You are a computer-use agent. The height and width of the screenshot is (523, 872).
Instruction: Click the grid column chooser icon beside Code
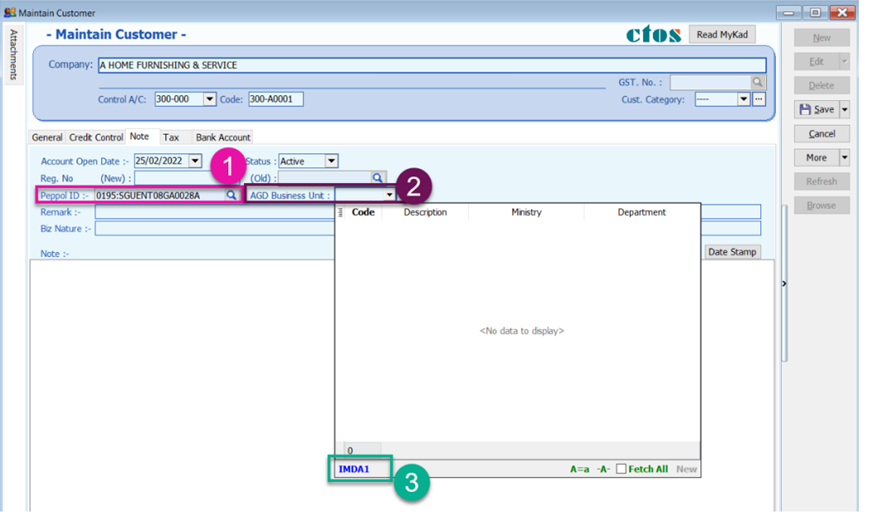coord(341,212)
